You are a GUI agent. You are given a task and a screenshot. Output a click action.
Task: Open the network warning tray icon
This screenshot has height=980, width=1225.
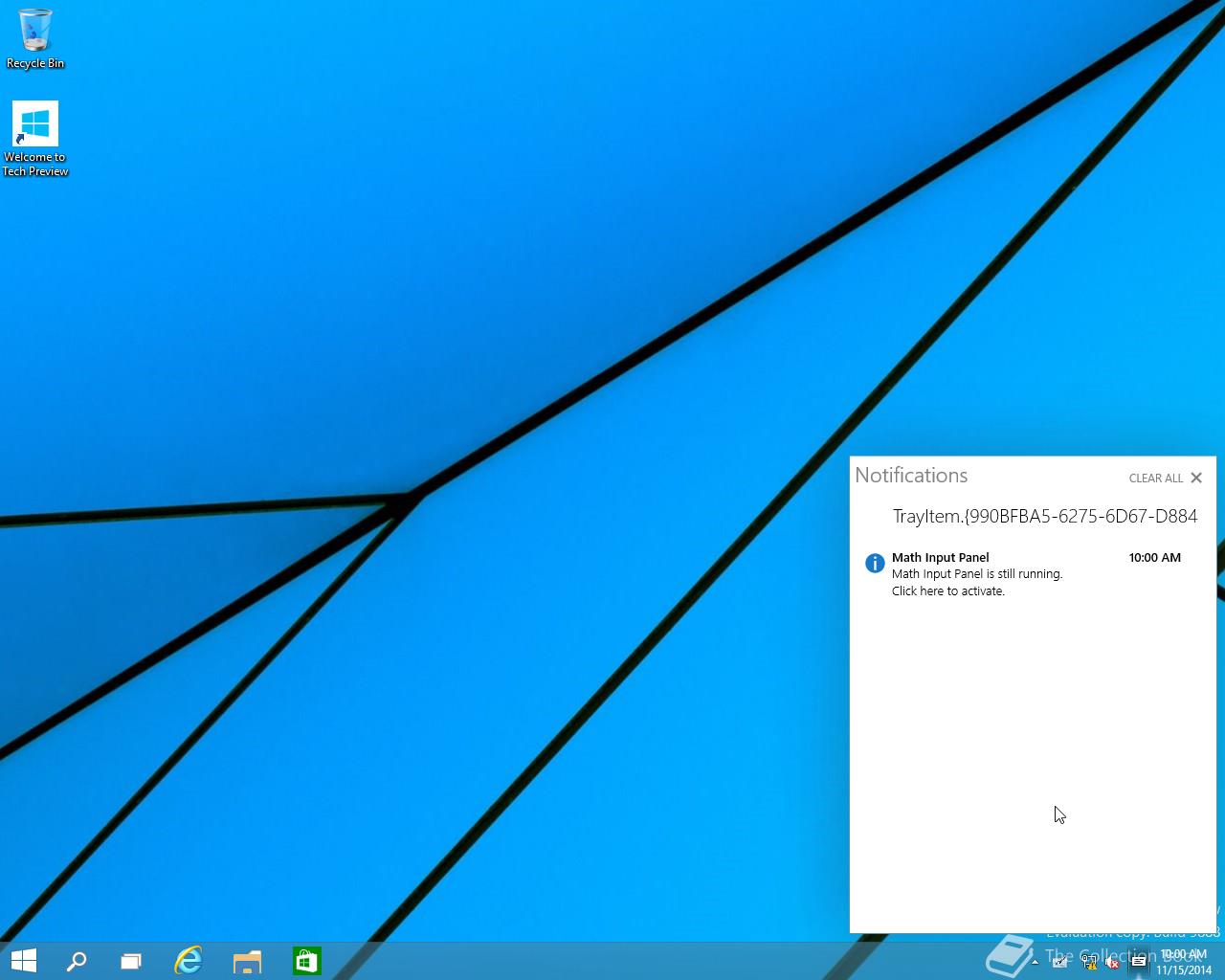(x=1088, y=963)
